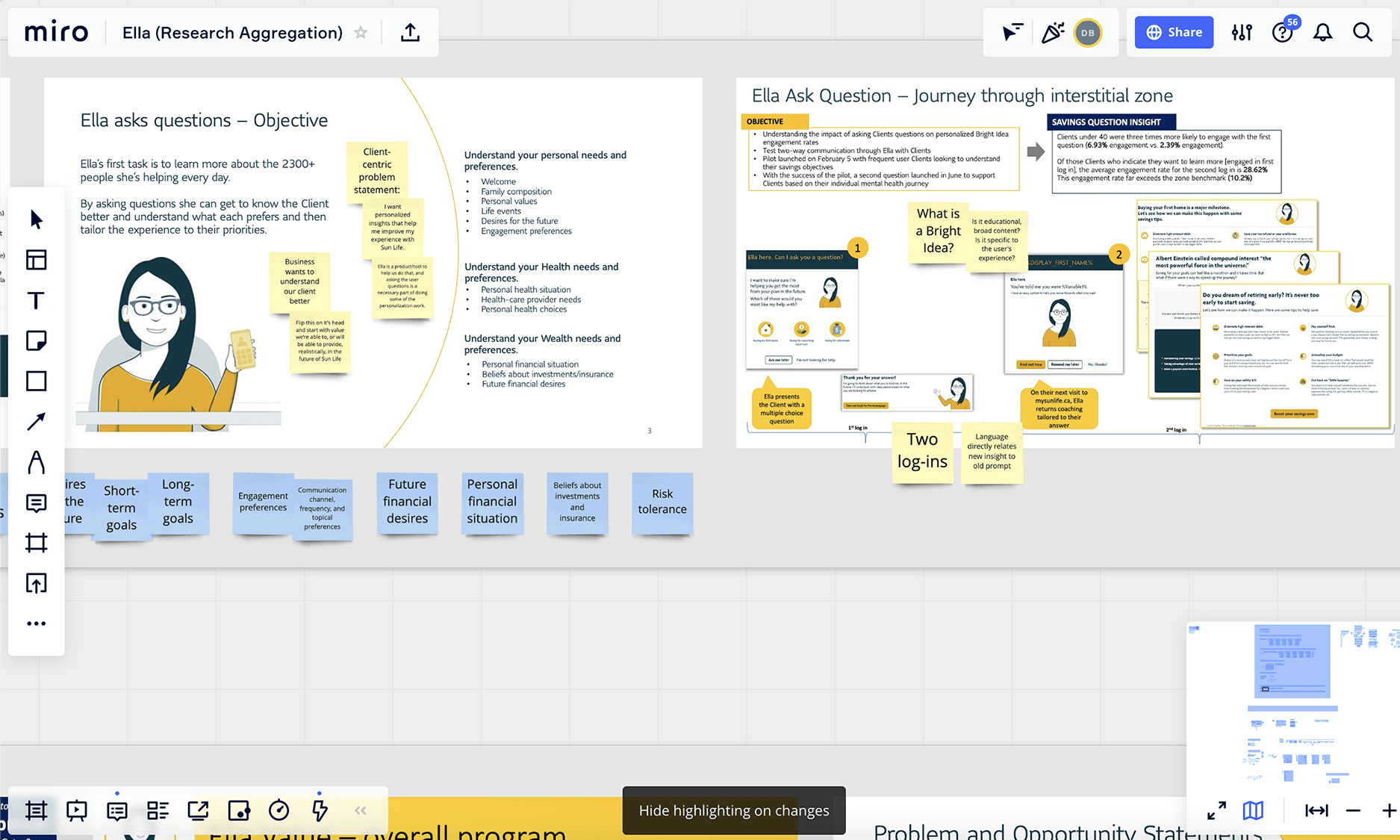Screen dimensions: 1400x840
Task: Click the minimap overview thumbnail
Action: (1292, 706)
